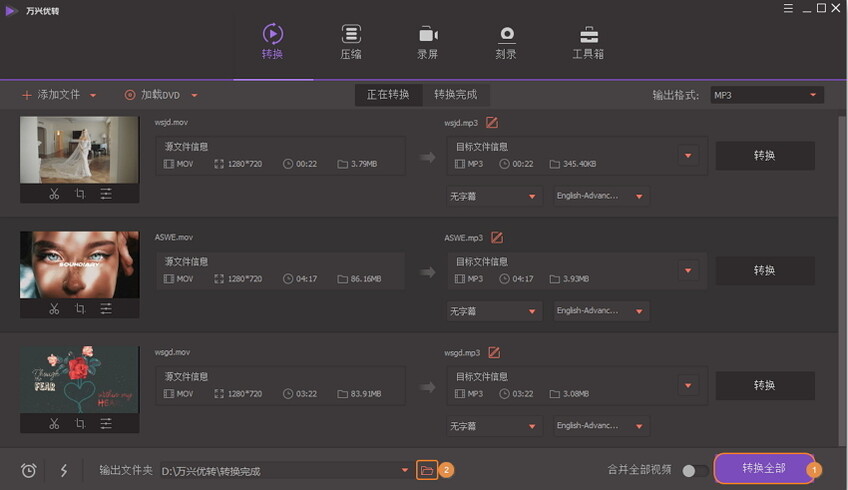The width and height of the screenshot is (848, 490).
Task: Open effects settings icon under wsgd.mov
Action: pos(106,423)
